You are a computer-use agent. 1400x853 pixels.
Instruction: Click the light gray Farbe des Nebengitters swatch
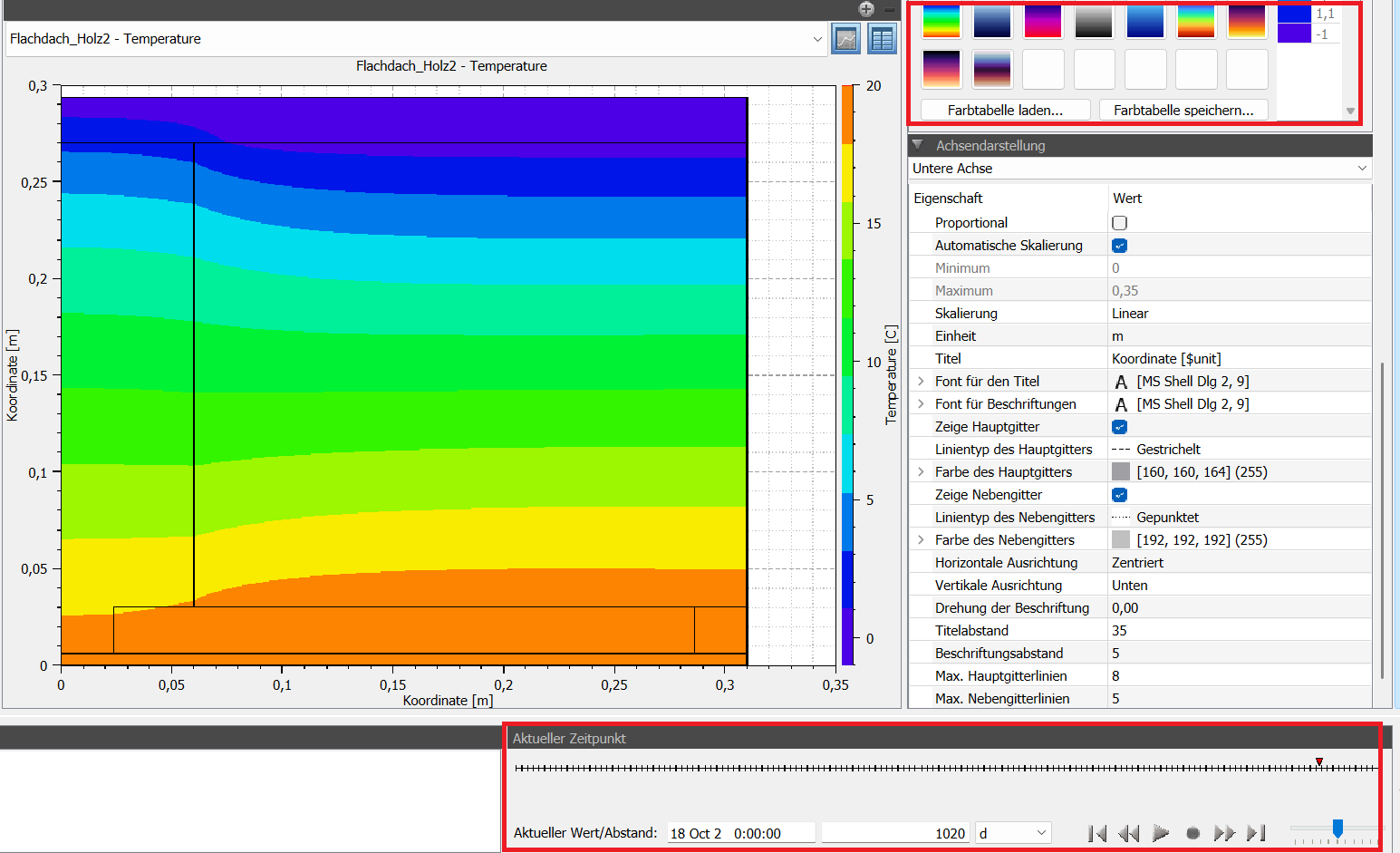coord(1121,540)
